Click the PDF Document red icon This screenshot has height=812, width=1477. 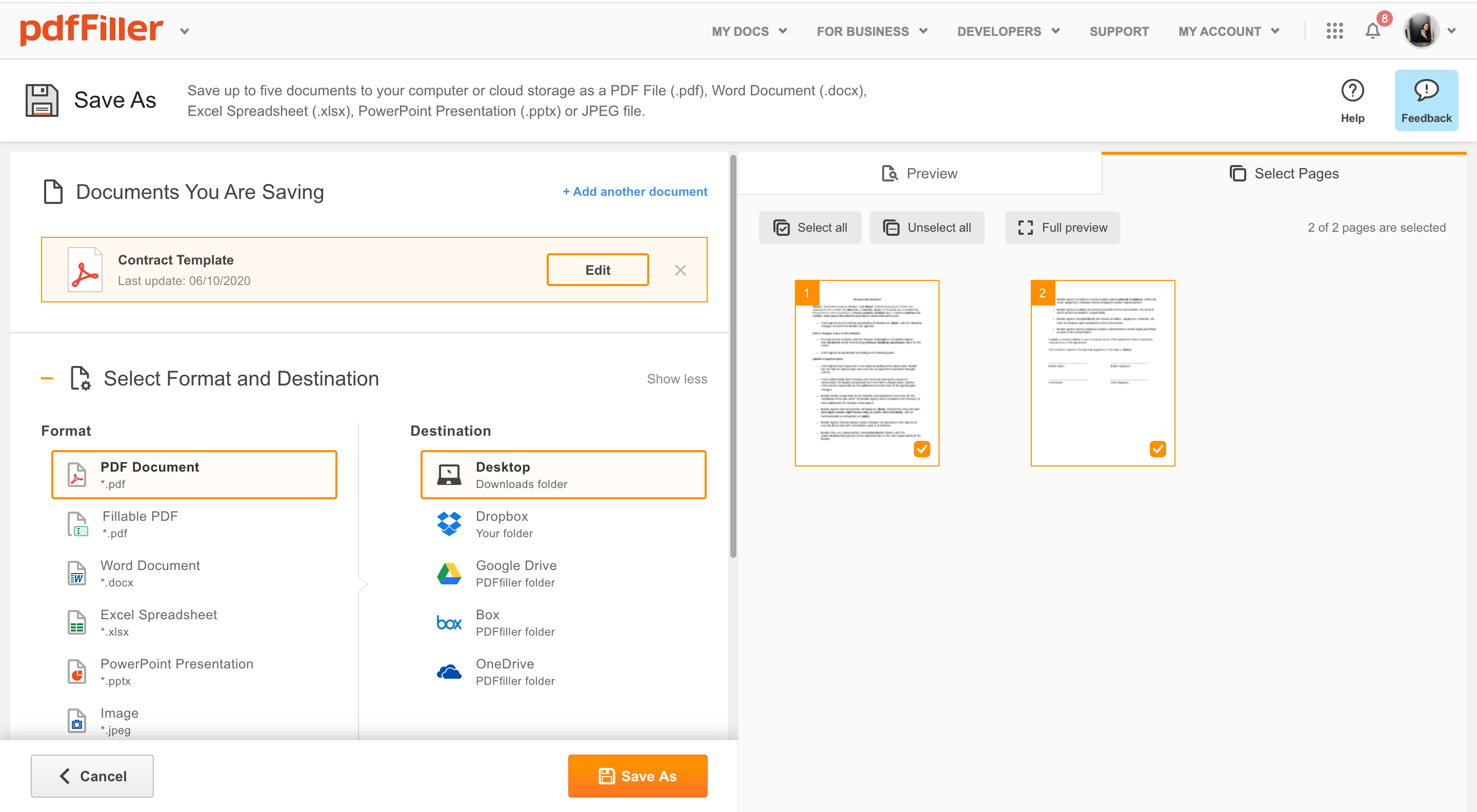click(x=77, y=475)
